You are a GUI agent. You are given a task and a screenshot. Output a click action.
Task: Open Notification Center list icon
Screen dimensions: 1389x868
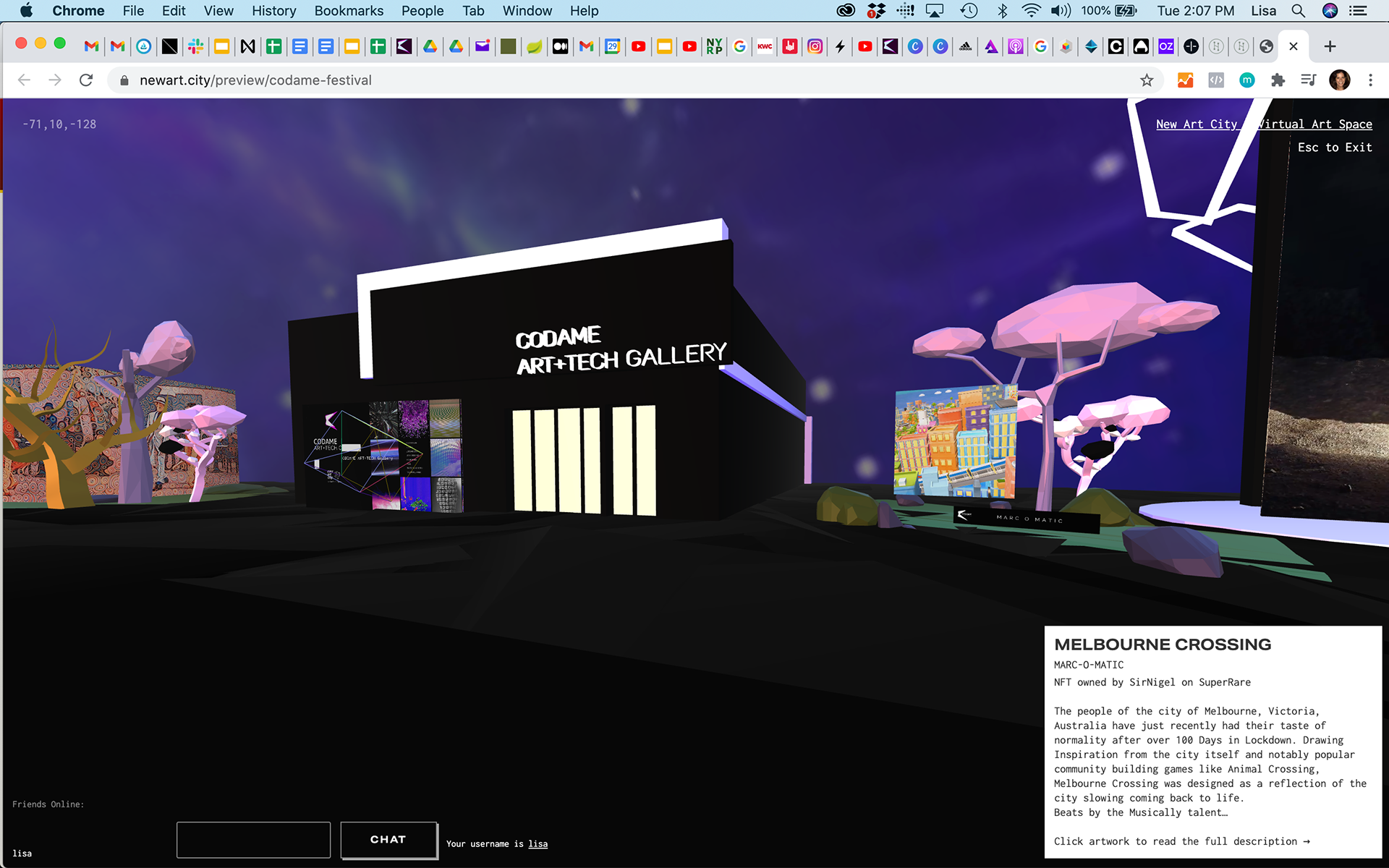tap(1359, 10)
